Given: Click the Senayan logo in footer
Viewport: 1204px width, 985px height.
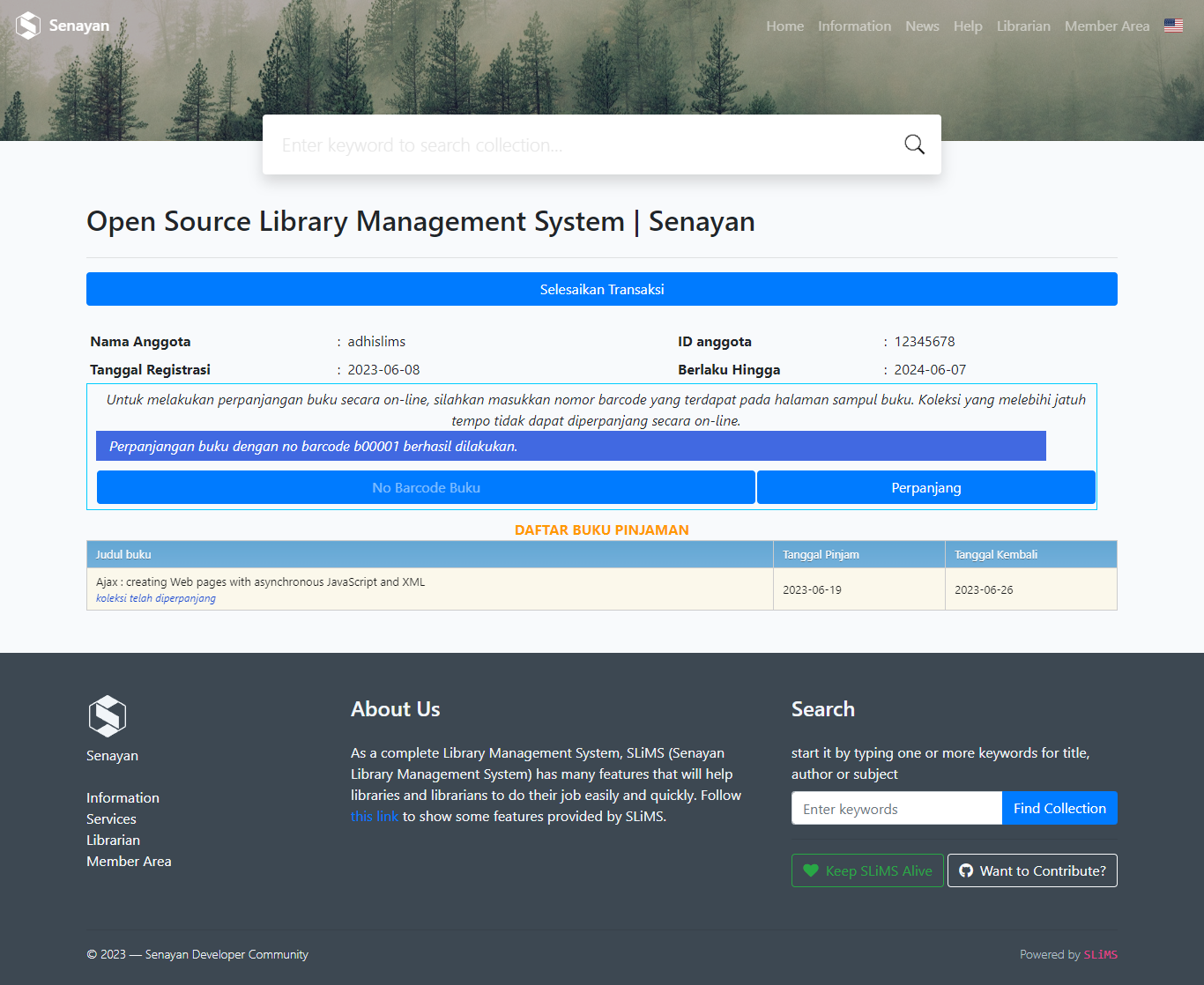Looking at the screenshot, I should 108,716.
